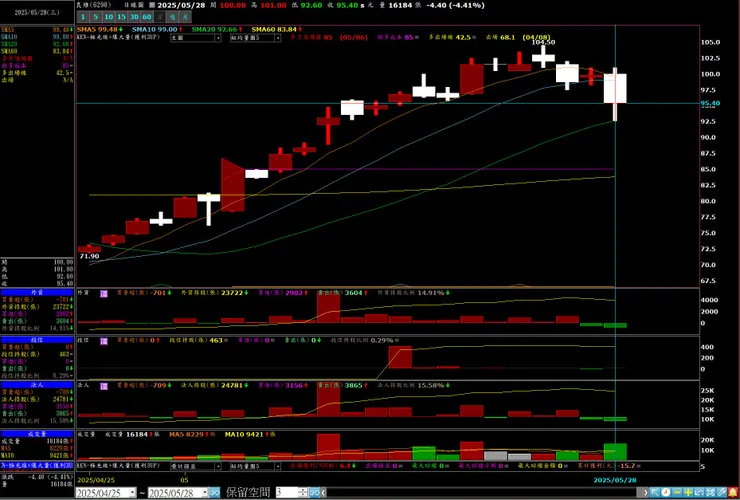Switch to 30-minute period tab
Screen dimensions: 740x500
(x=134, y=17)
